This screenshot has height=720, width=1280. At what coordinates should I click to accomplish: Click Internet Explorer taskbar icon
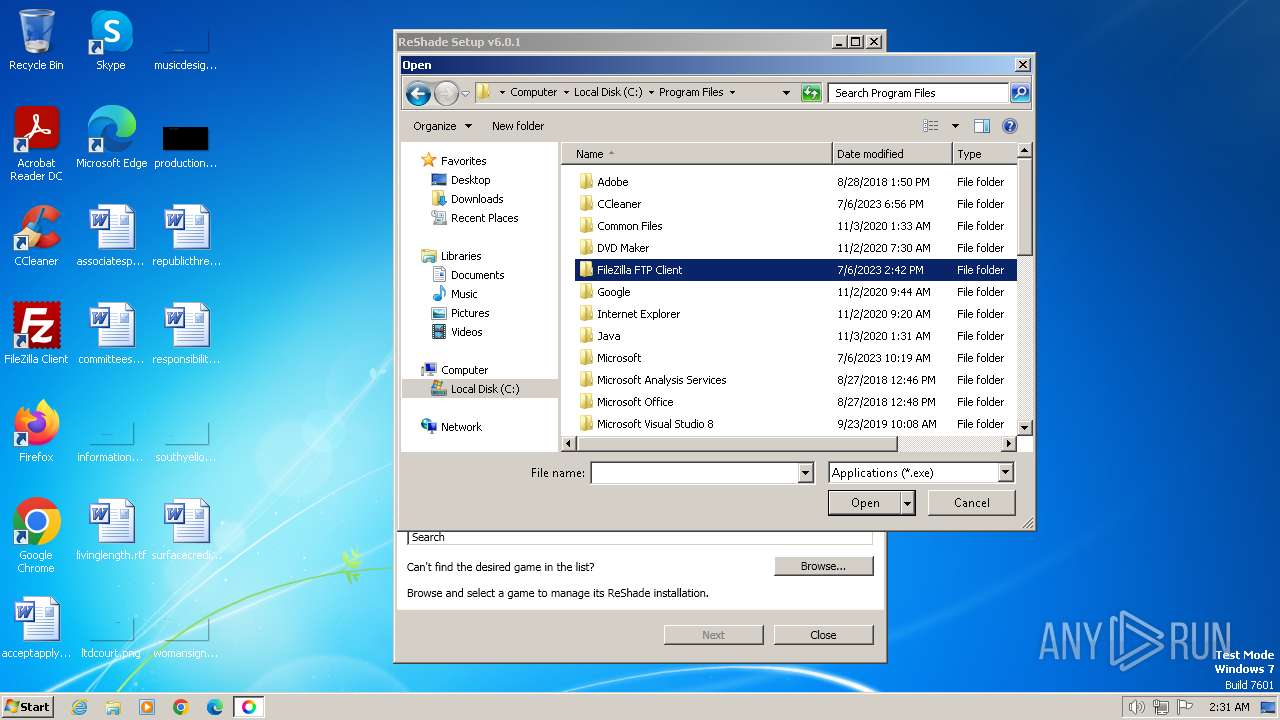pos(80,707)
